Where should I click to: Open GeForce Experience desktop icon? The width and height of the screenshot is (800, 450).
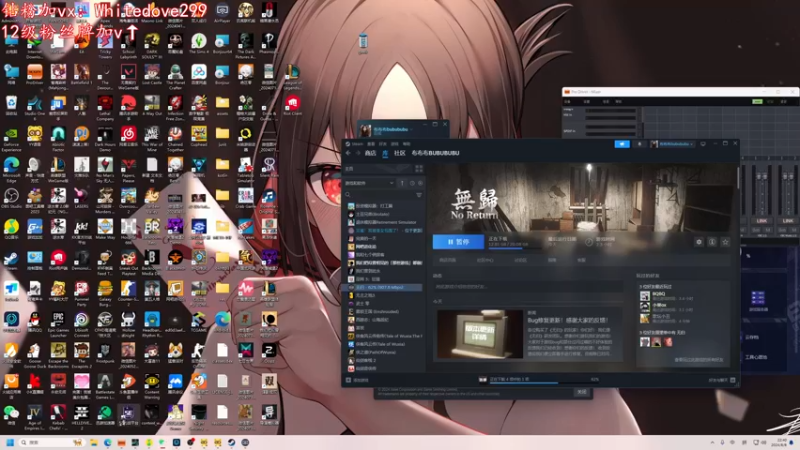click(x=11, y=139)
